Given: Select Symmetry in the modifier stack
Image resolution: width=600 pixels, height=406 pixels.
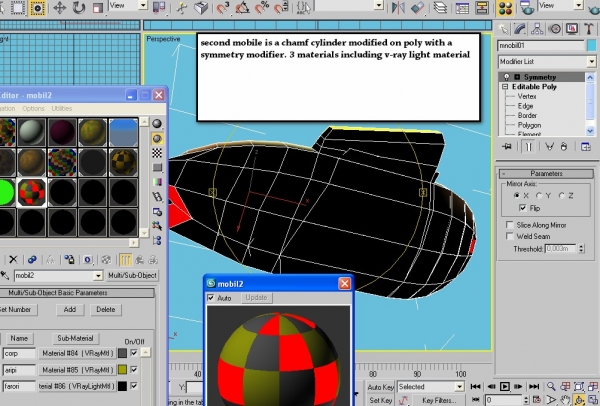Looking at the screenshot, I should click(x=540, y=77).
